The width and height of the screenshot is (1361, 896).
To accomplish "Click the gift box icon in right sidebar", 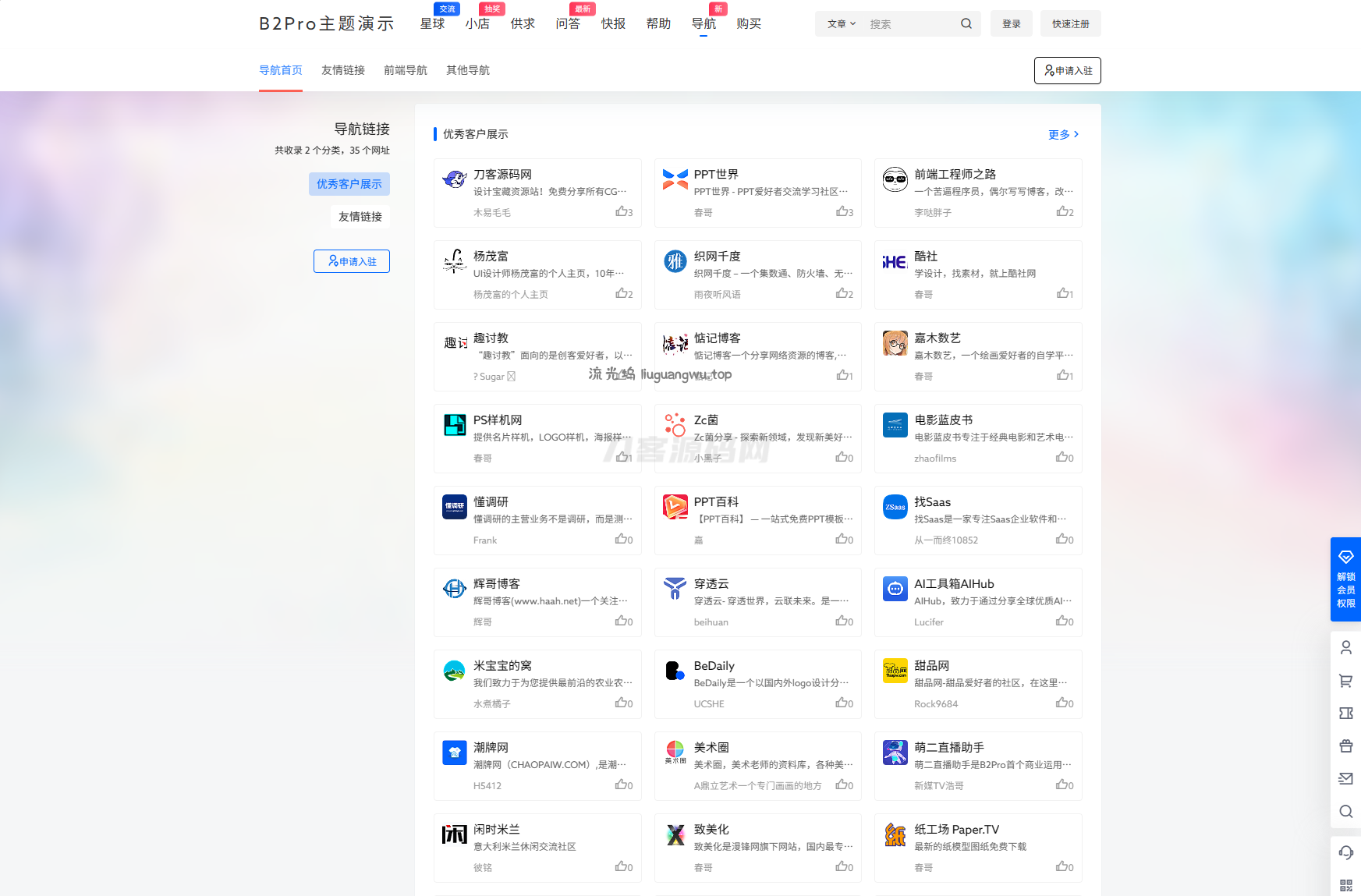I will pyautogui.click(x=1345, y=745).
